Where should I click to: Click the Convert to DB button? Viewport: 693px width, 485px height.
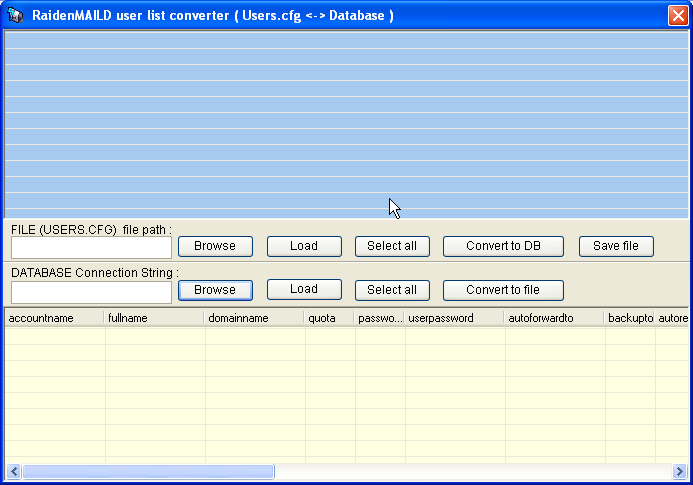click(x=503, y=246)
